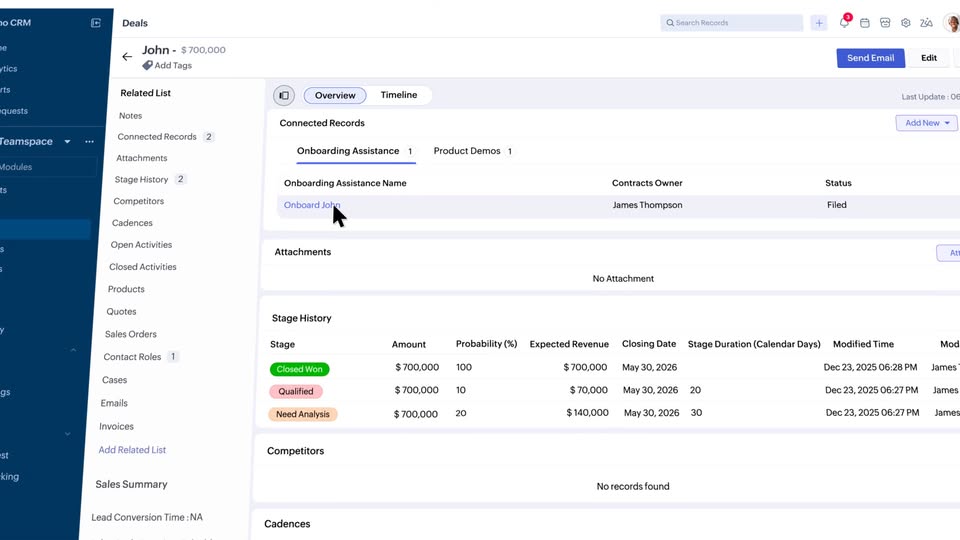The image size is (960, 540).
Task: Switch to the Overview view
Action: click(x=335, y=96)
